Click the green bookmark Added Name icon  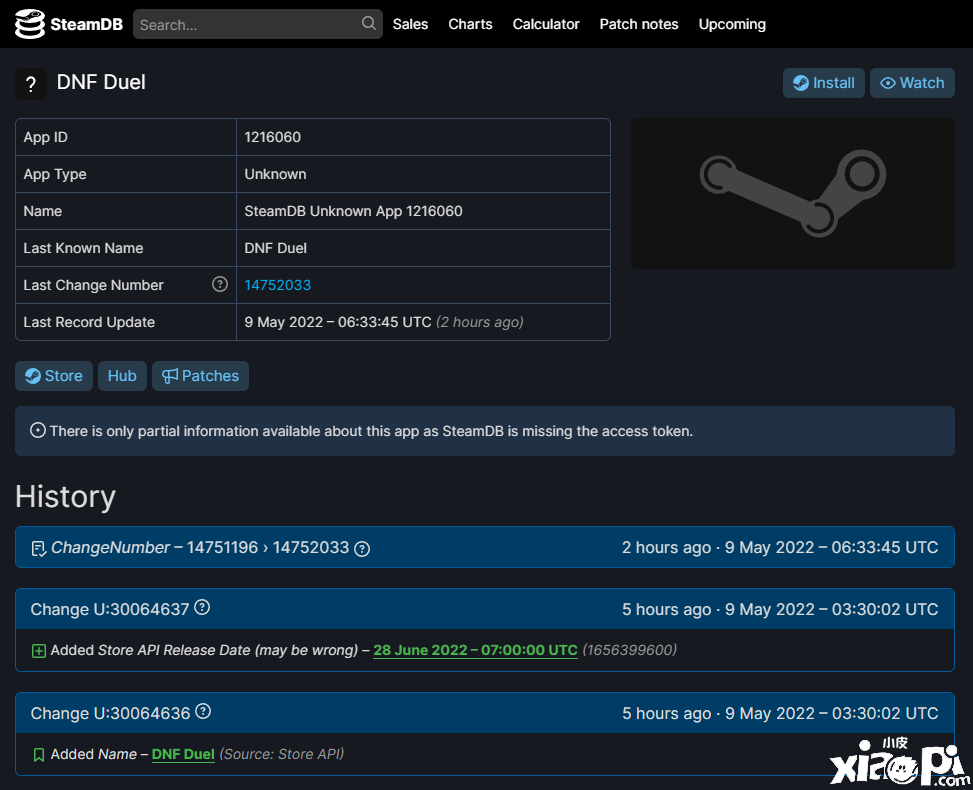[x=38, y=755]
